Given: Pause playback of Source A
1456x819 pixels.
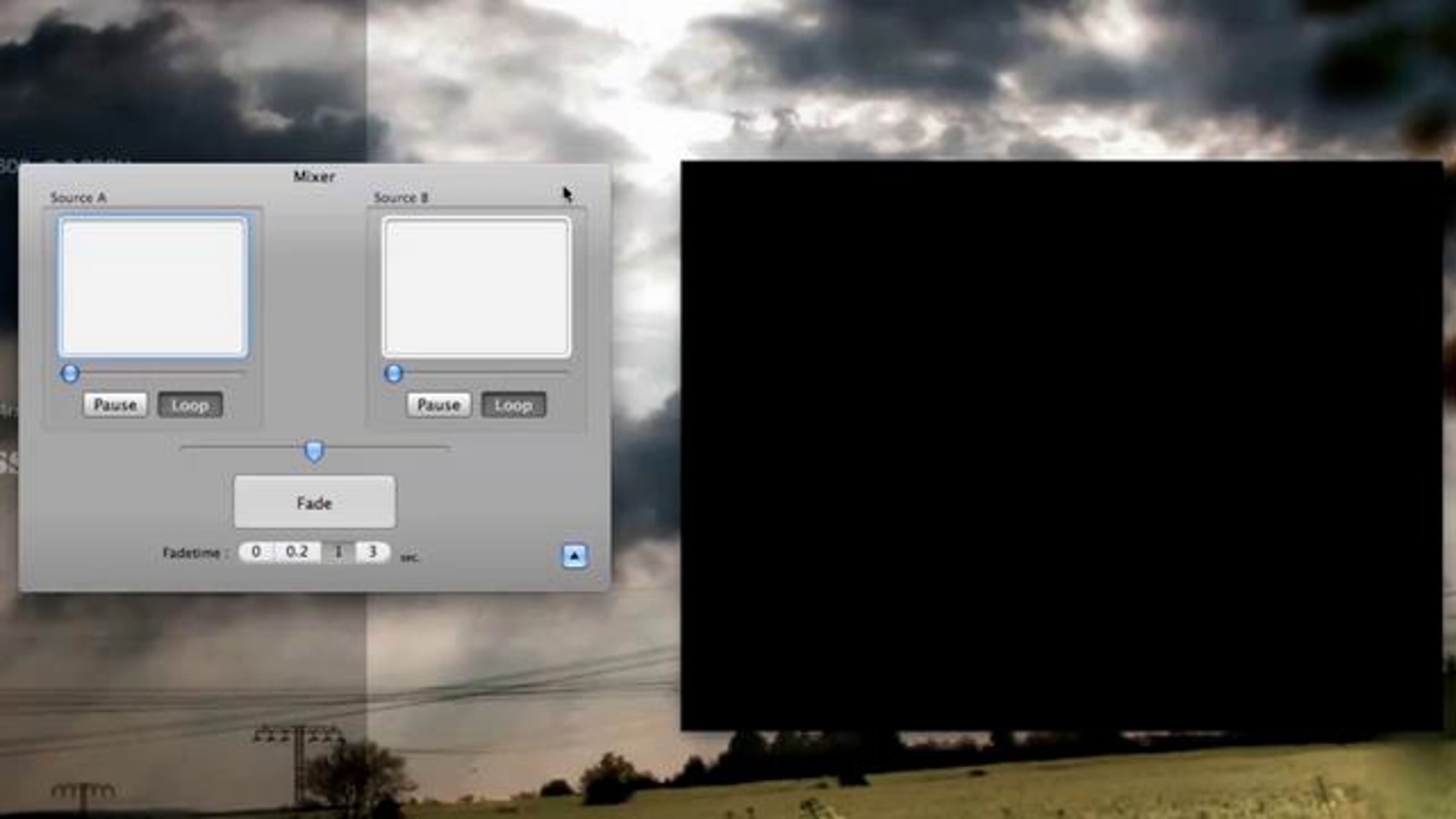Looking at the screenshot, I should click(115, 405).
